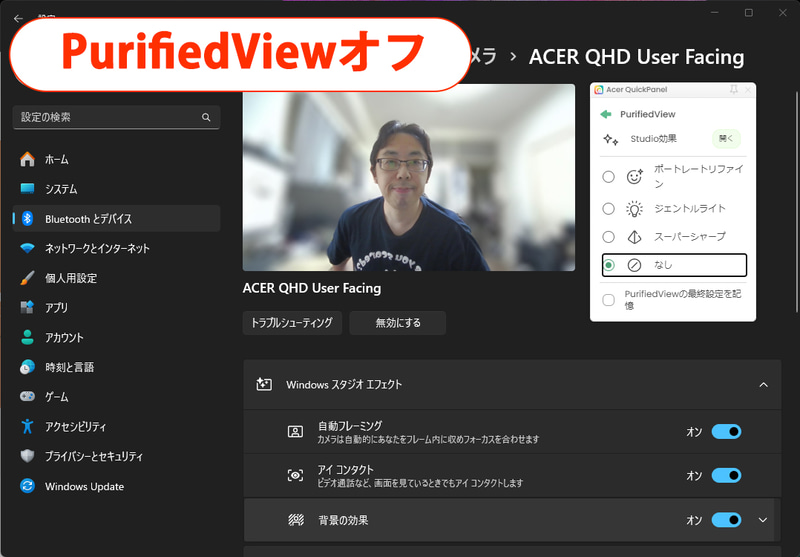Click the Home house icon
The width and height of the screenshot is (800, 557).
(x=27, y=159)
